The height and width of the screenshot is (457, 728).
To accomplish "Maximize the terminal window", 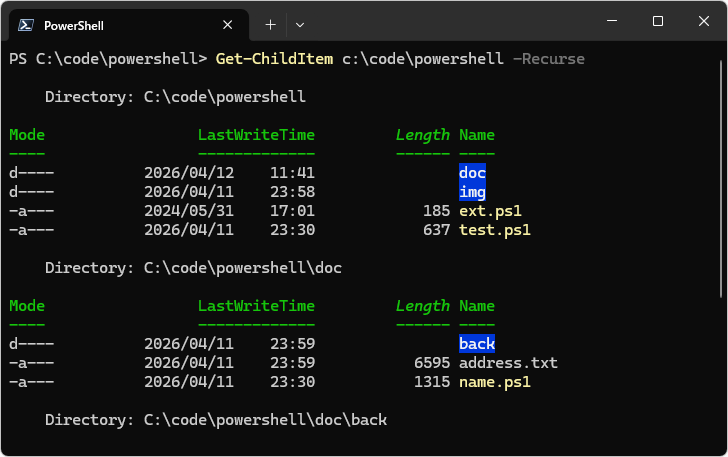I will (x=658, y=21).
